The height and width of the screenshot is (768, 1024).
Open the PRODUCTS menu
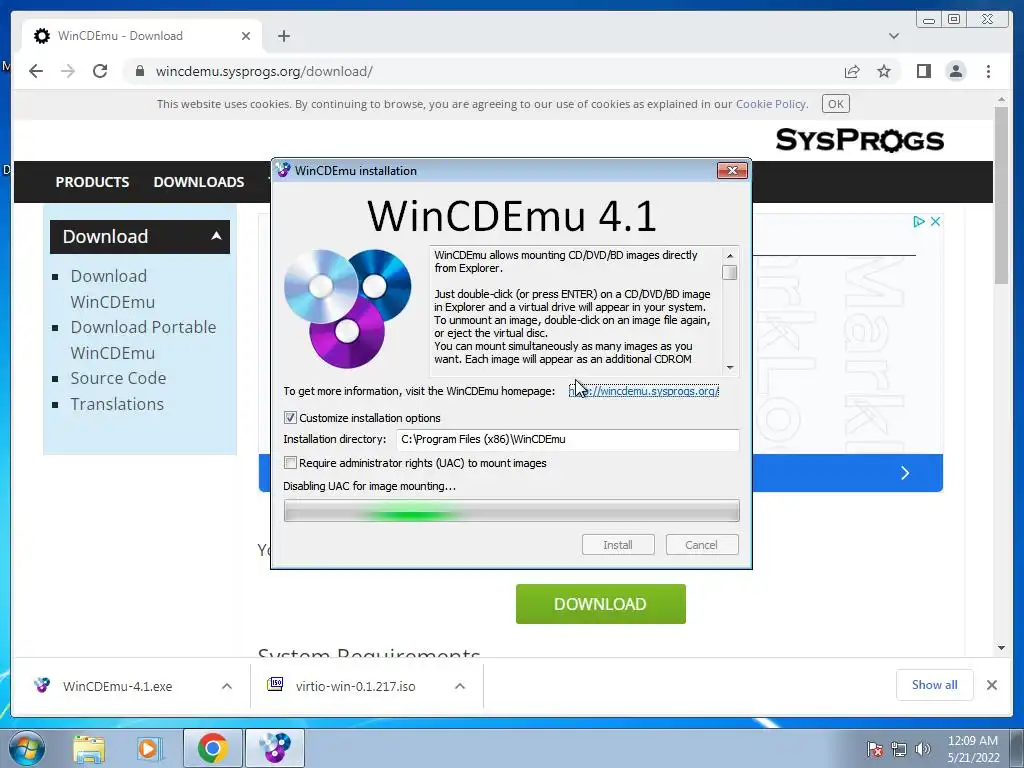pyautogui.click(x=92, y=182)
